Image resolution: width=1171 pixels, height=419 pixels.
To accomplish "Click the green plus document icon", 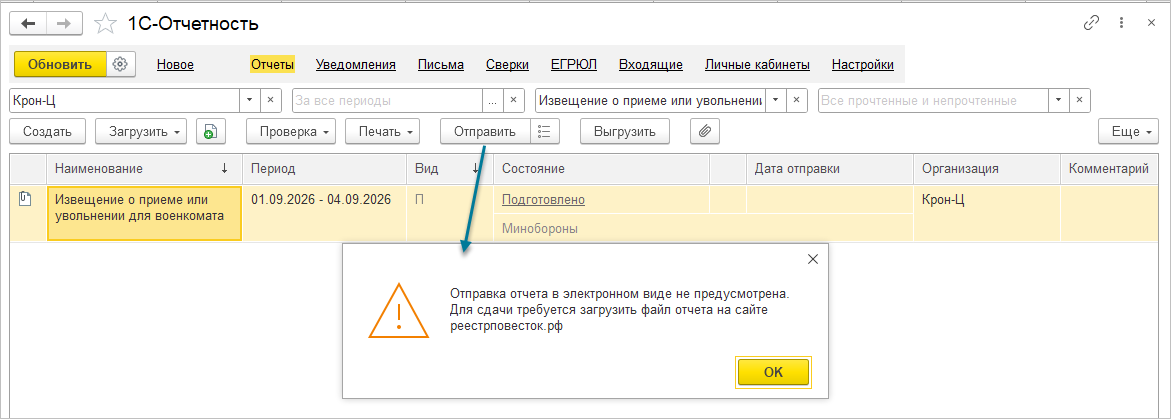I will [211, 131].
